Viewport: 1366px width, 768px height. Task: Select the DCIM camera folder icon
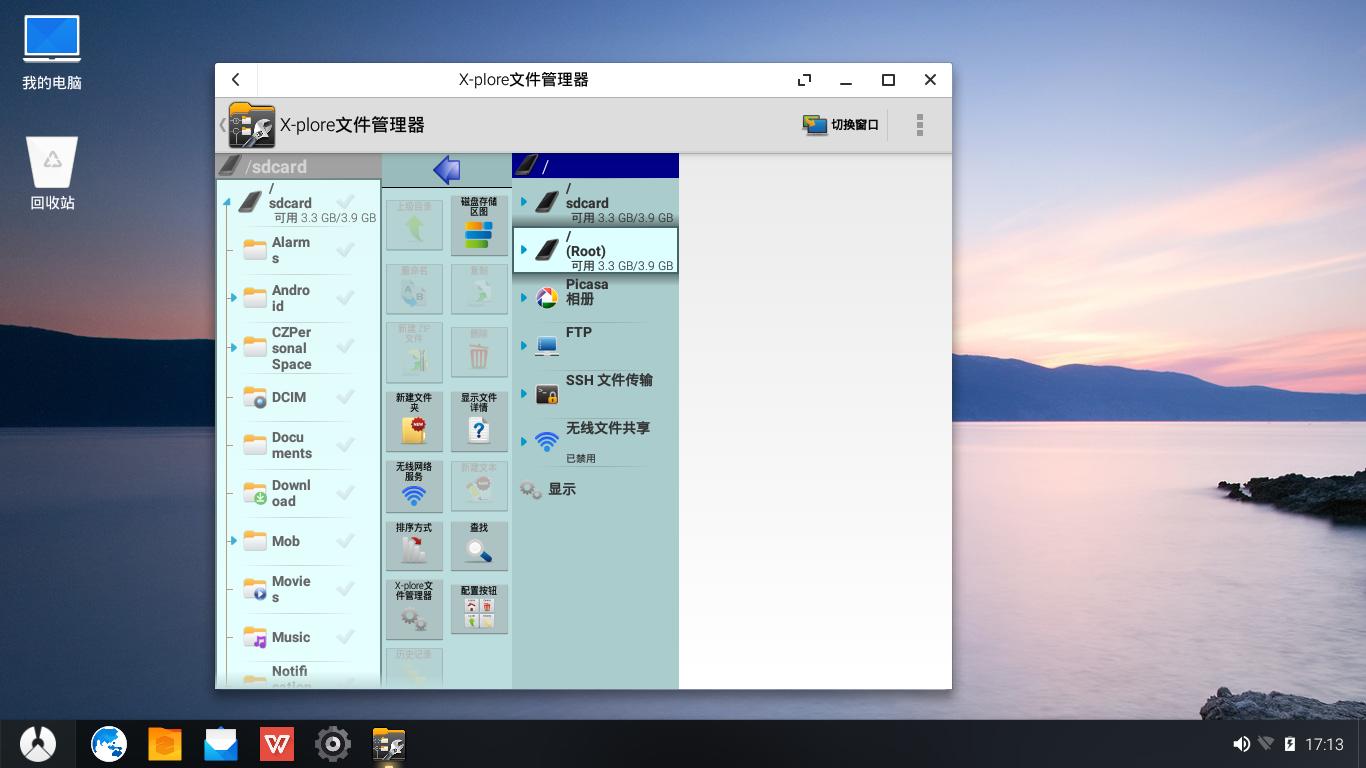(255, 397)
